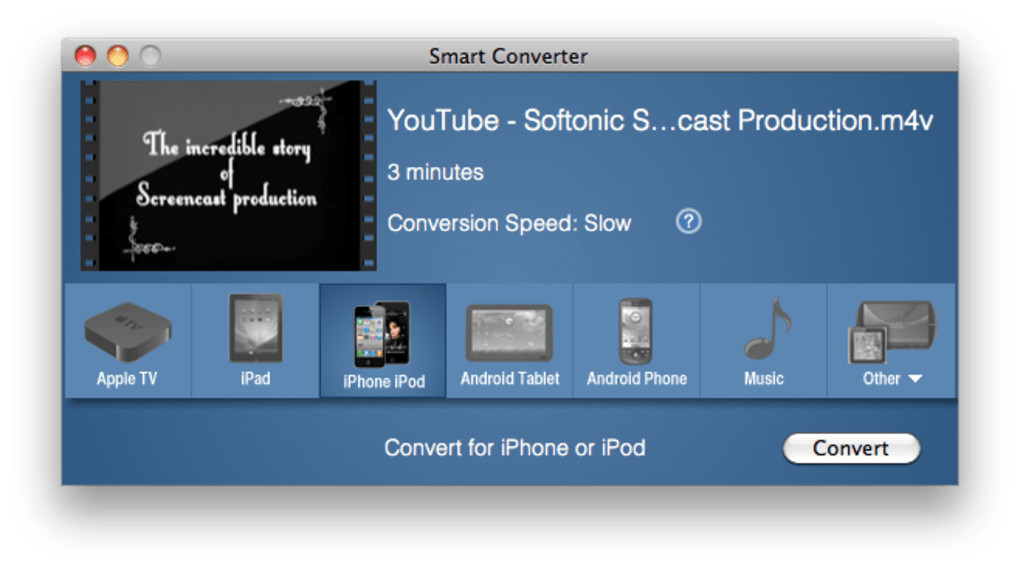
Task: Minimize the window with yellow button
Action: pyautogui.click(x=118, y=56)
